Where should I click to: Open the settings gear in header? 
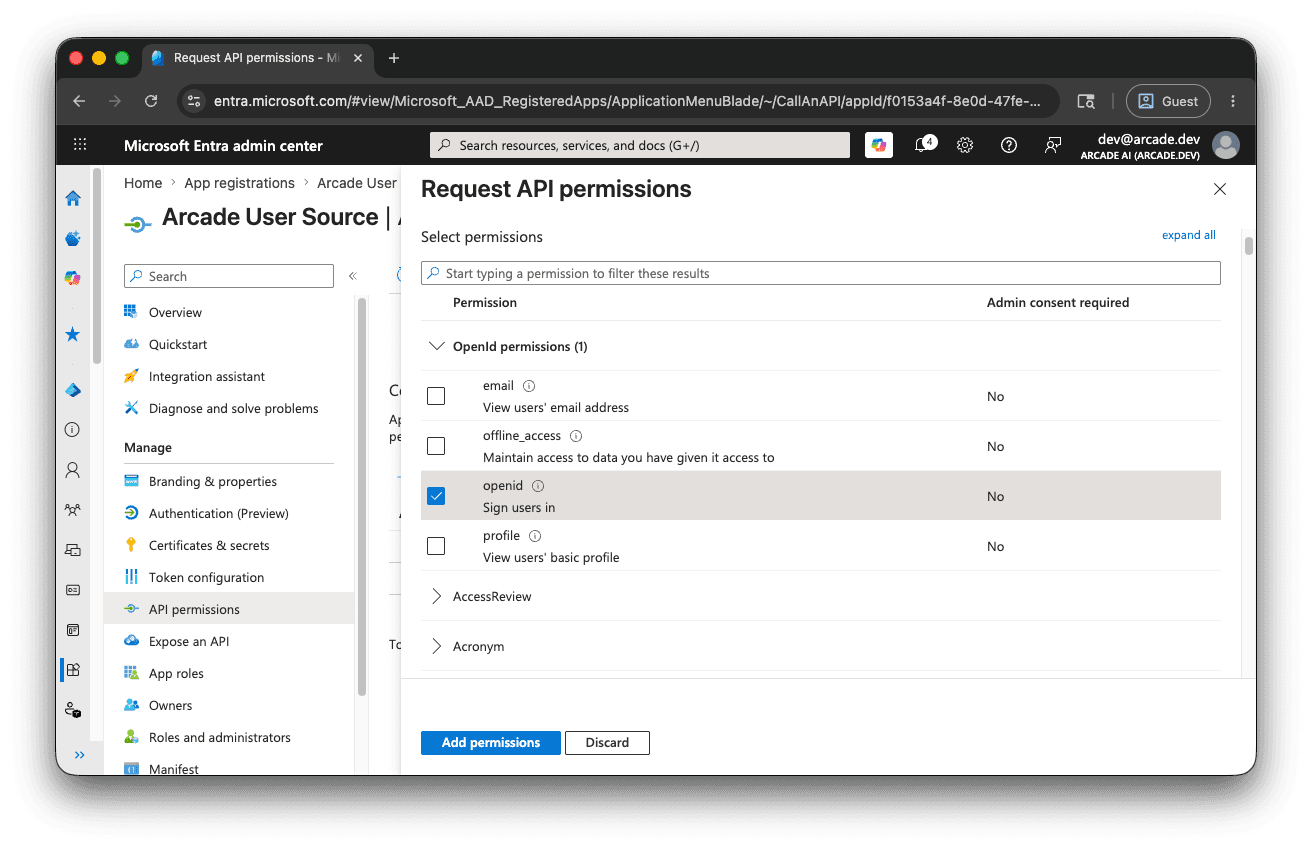coord(965,145)
